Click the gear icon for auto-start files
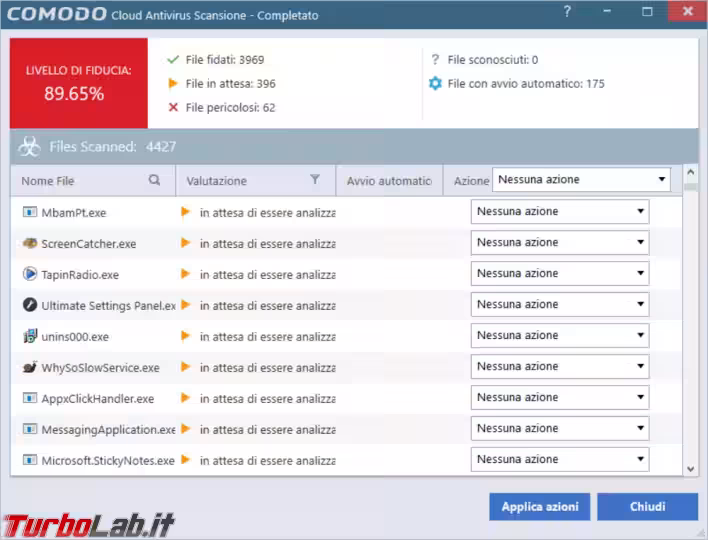Viewport: 708px width, 540px height. [435, 84]
